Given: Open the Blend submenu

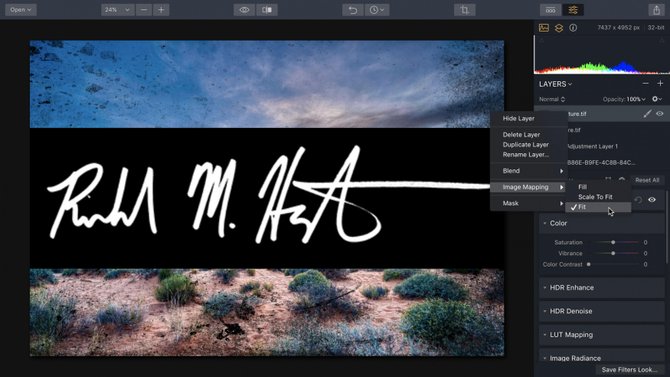Looking at the screenshot, I should [x=529, y=171].
